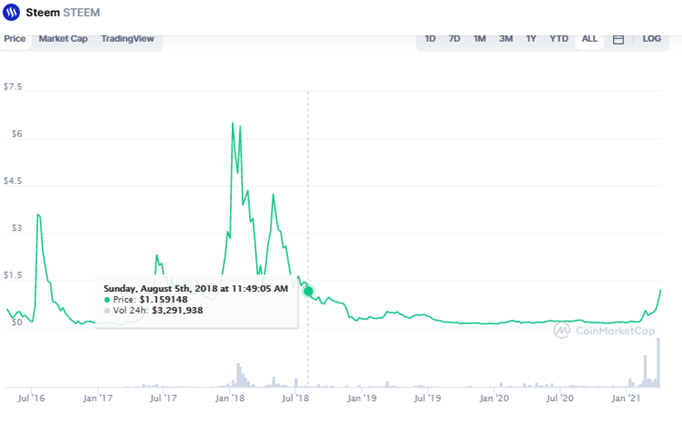Select the 1Y time range
682x424 pixels.
531,39
